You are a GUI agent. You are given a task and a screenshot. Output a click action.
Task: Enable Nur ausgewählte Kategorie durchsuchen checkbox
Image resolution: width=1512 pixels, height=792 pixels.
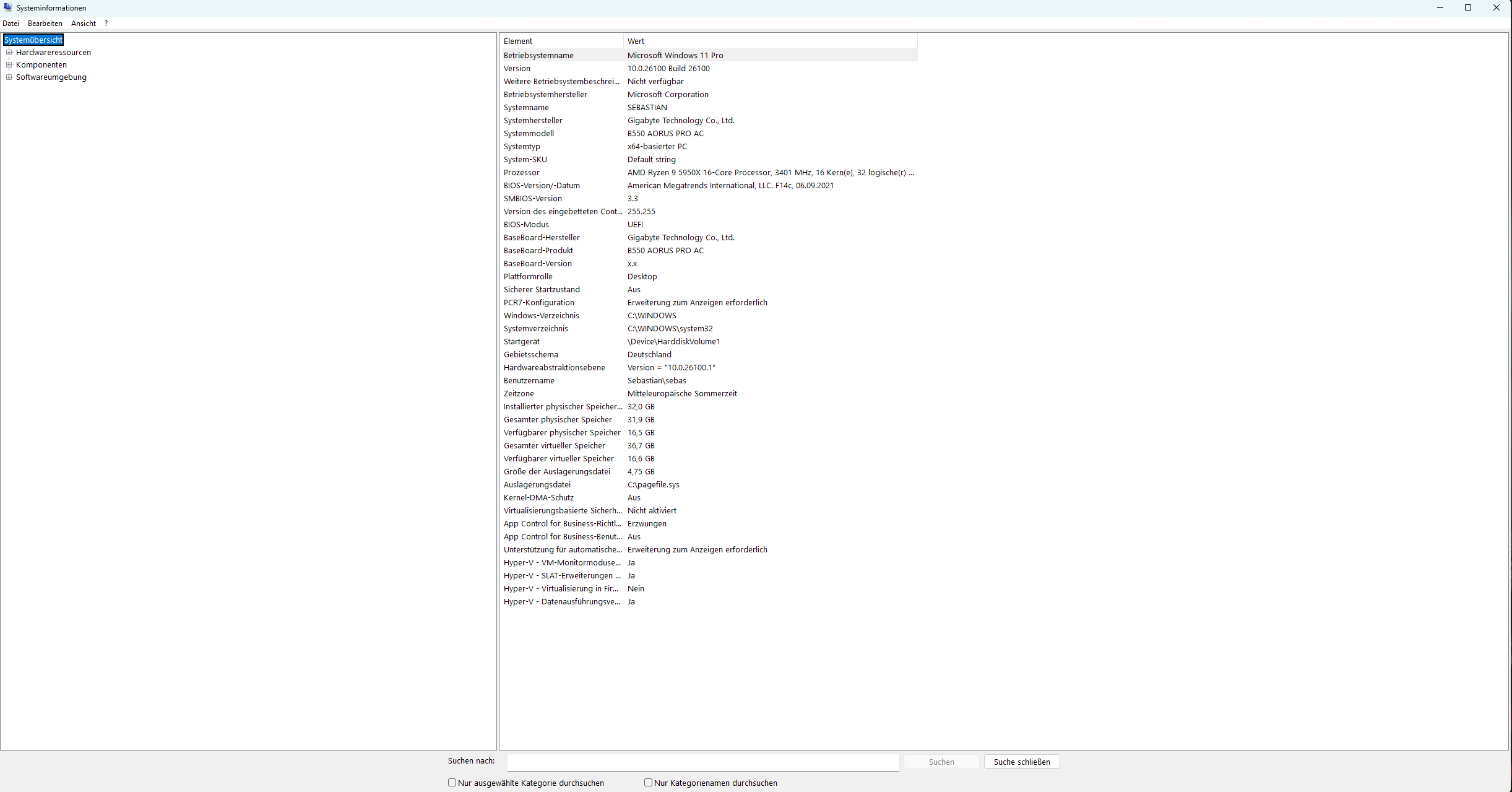452,783
